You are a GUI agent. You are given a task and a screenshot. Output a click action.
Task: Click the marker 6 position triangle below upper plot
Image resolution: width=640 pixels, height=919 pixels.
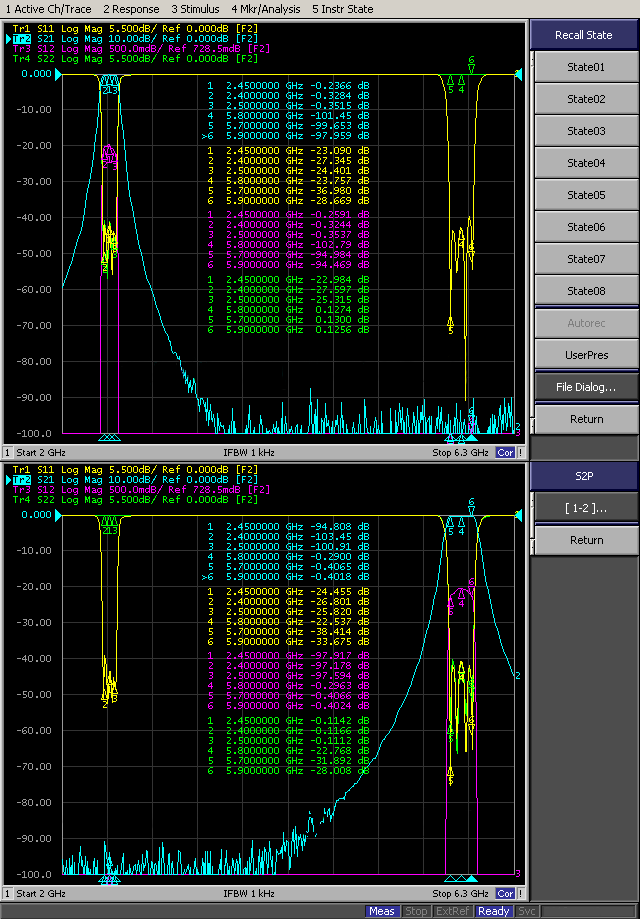pos(472,438)
